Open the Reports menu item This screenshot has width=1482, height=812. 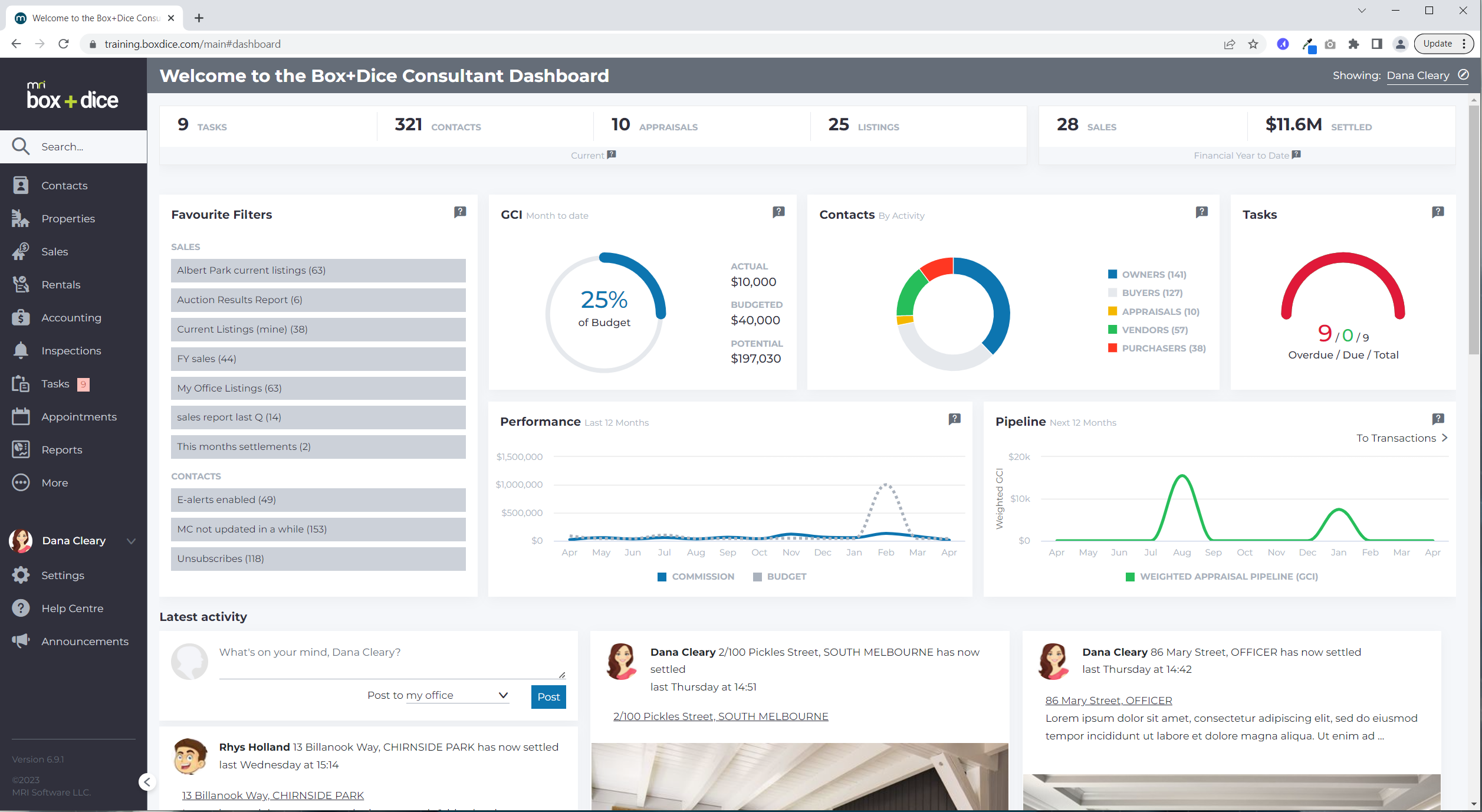61,449
